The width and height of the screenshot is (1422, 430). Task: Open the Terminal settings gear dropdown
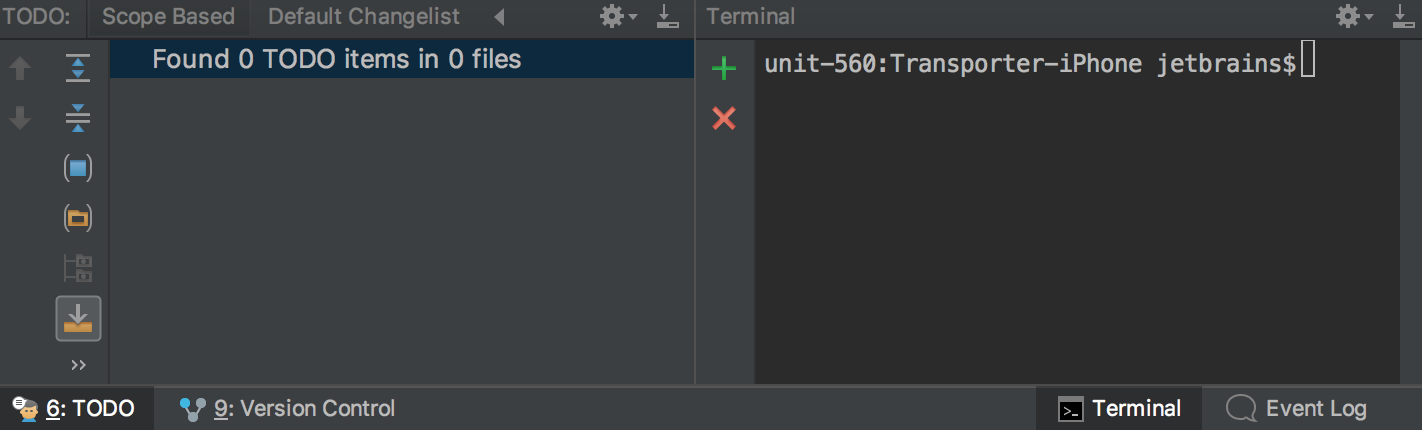1355,16
